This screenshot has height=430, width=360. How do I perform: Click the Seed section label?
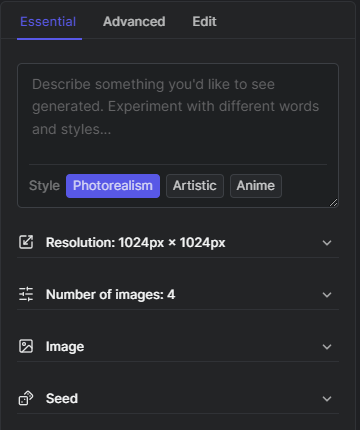(62, 398)
